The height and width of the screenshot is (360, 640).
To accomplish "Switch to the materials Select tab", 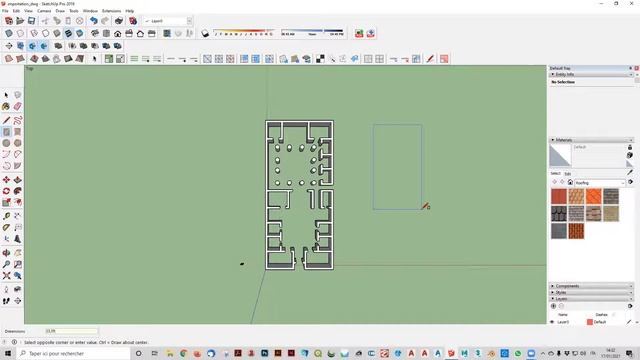I will tap(556, 173).
